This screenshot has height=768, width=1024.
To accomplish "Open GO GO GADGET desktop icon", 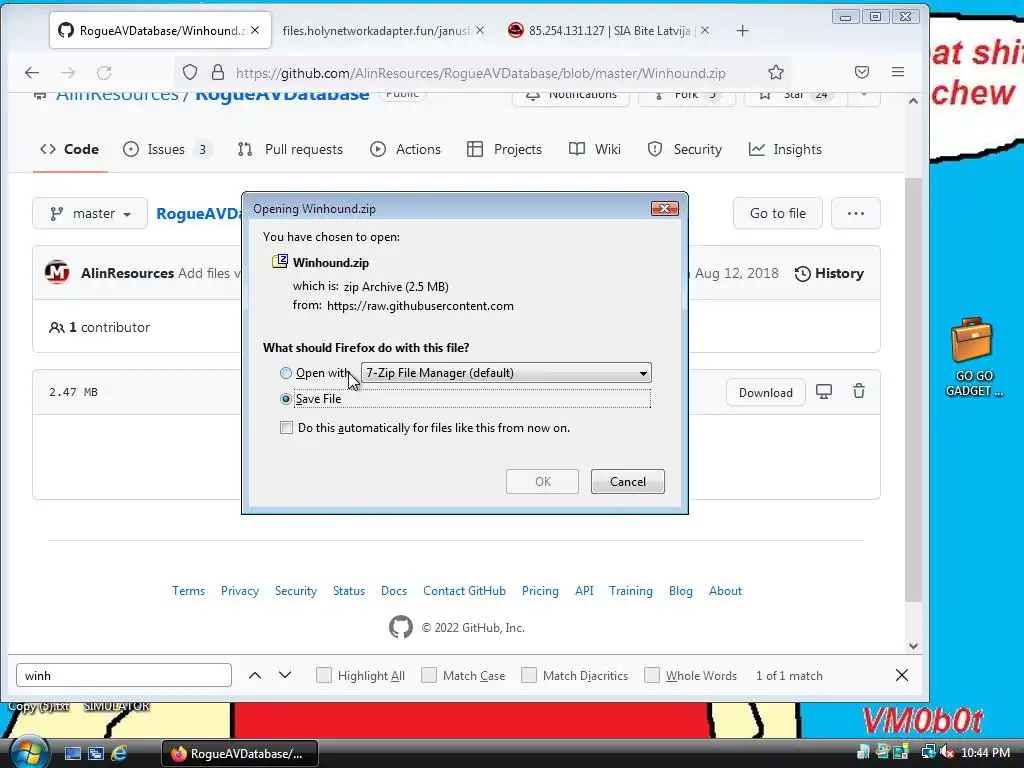I will (x=972, y=357).
